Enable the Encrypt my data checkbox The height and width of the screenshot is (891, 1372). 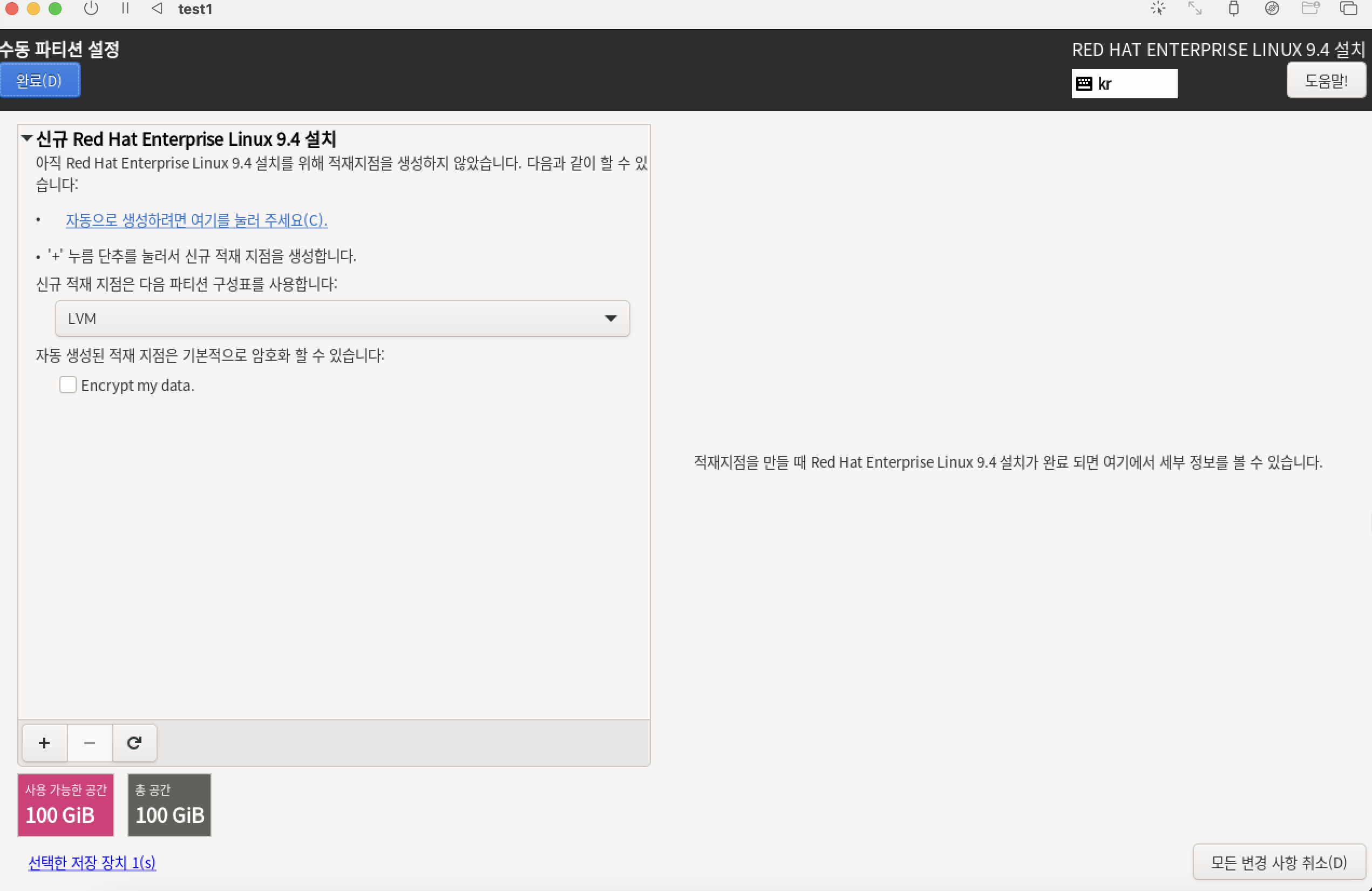[68, 384]
